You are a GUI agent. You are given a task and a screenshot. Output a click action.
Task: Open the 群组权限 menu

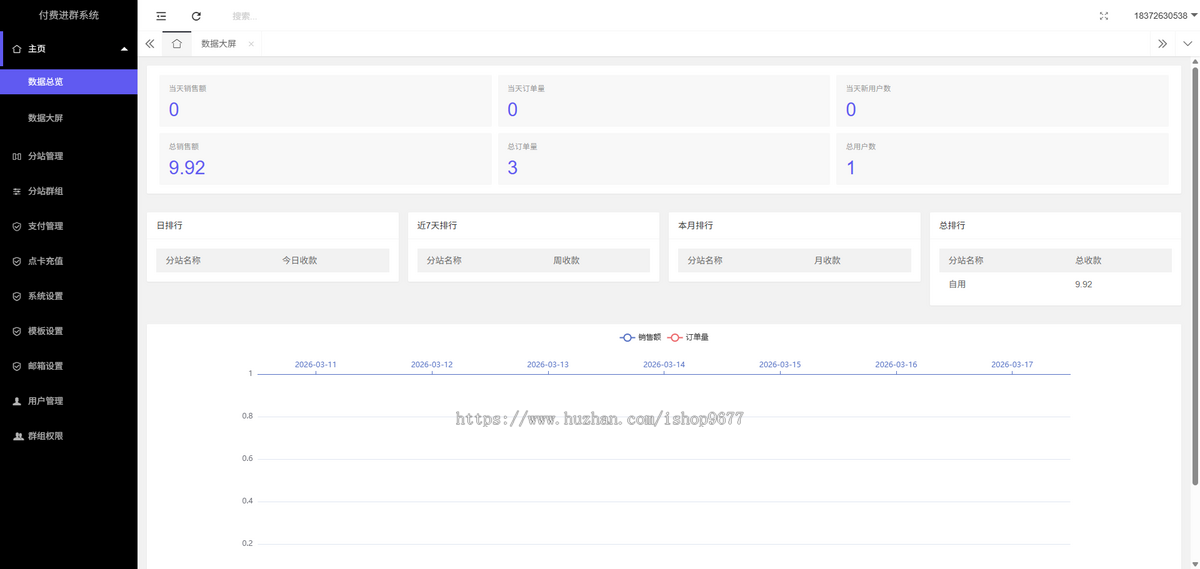tap(69, 436)
